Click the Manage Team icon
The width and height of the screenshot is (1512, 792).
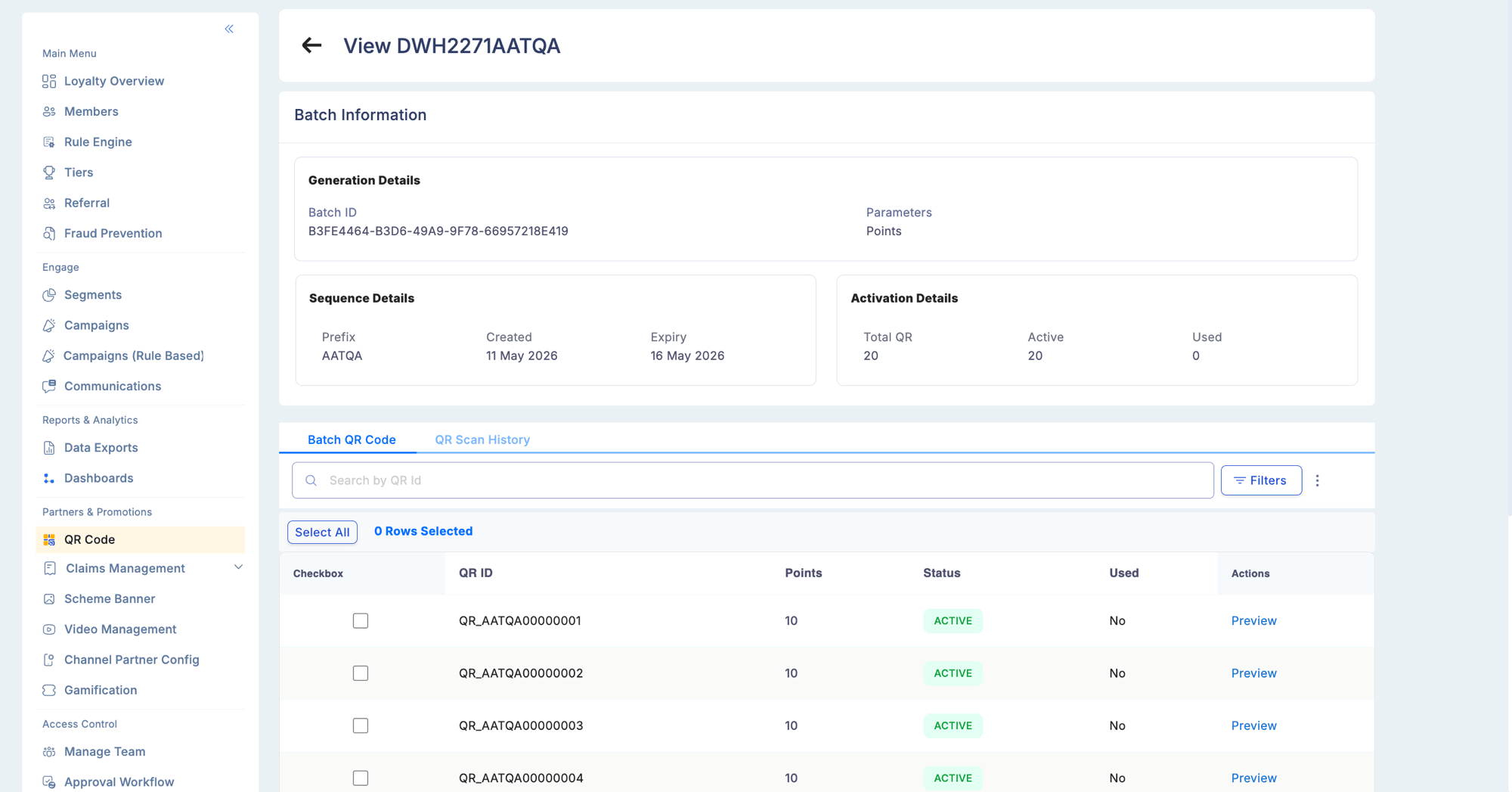point(49,752)
